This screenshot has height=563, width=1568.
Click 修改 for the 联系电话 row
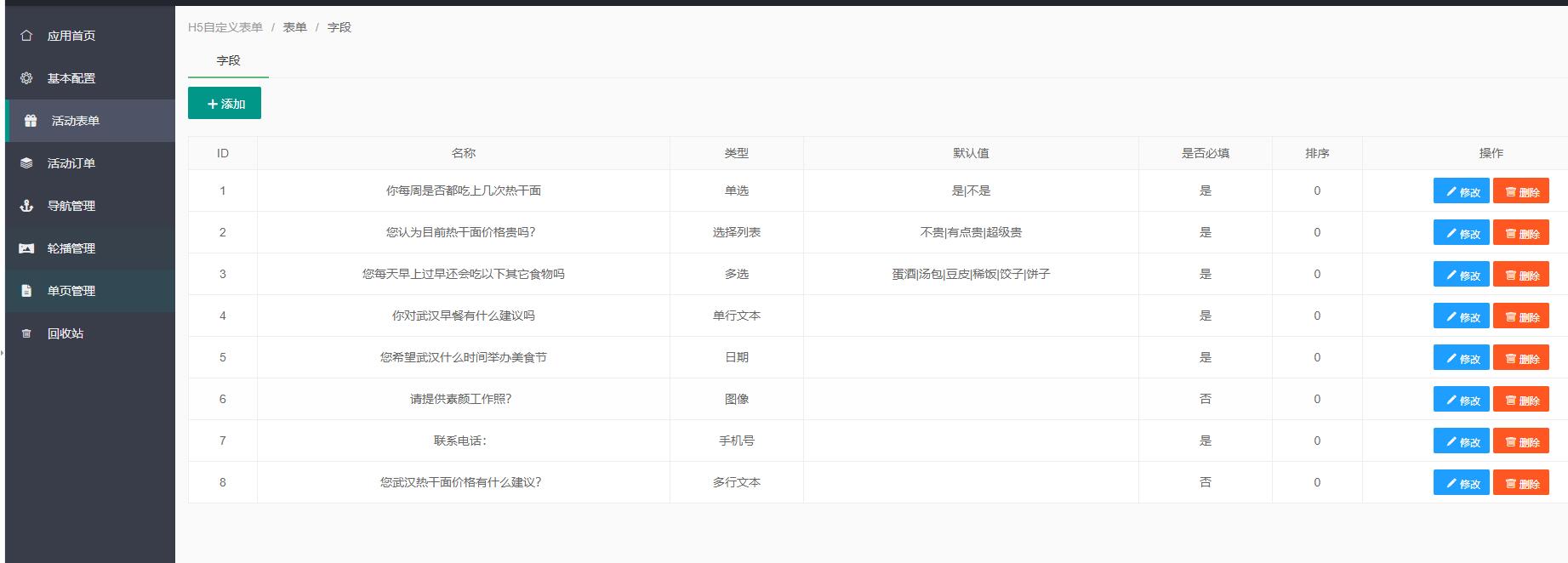coord(1461,441)
